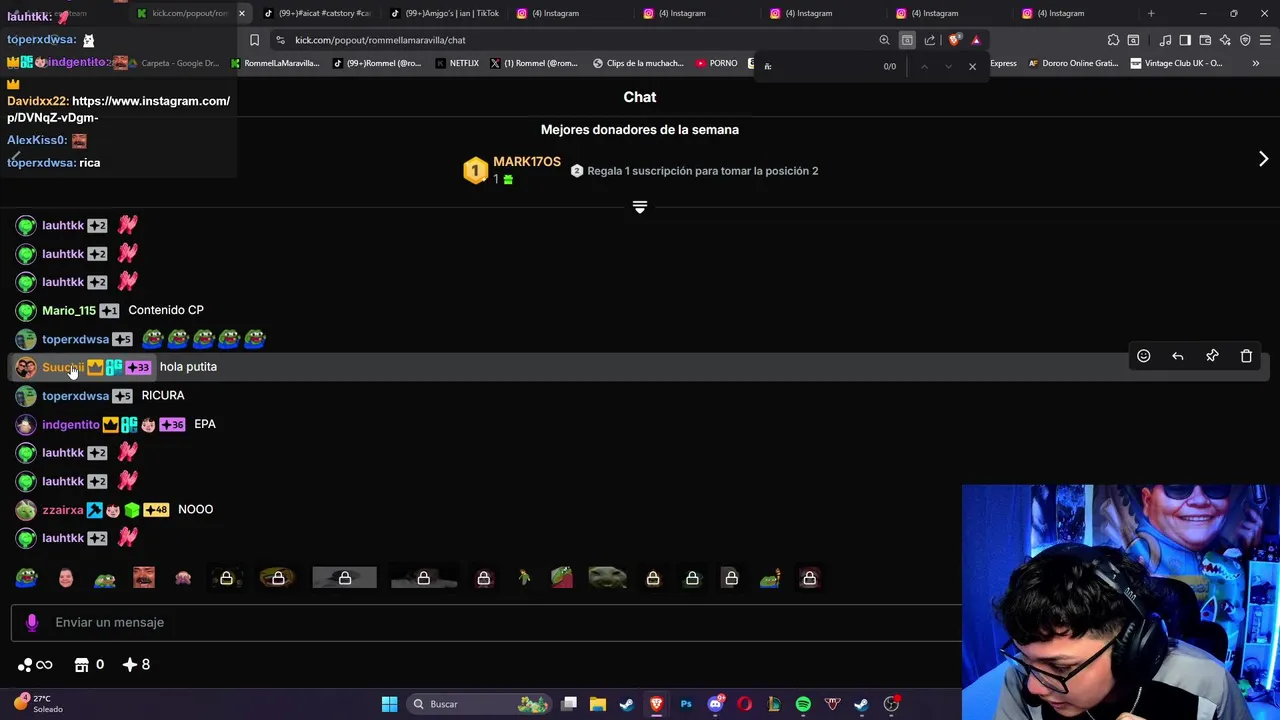Collapse the weekly top donors panel handle
Viewport: 1280px width, 720px height.
point(640,207)
